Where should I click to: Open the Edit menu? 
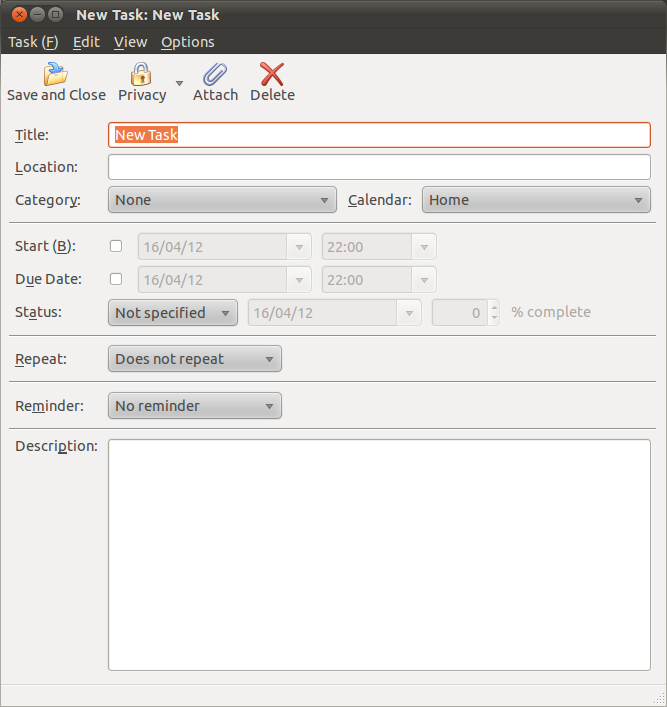(x=86, y=42)
